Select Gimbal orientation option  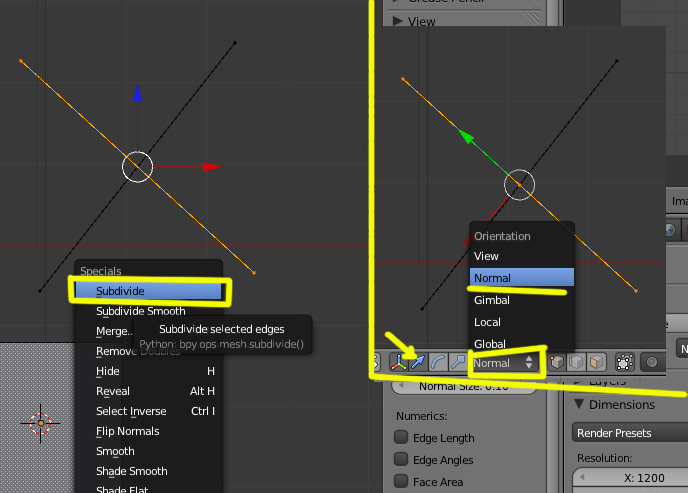coord(522,300)
